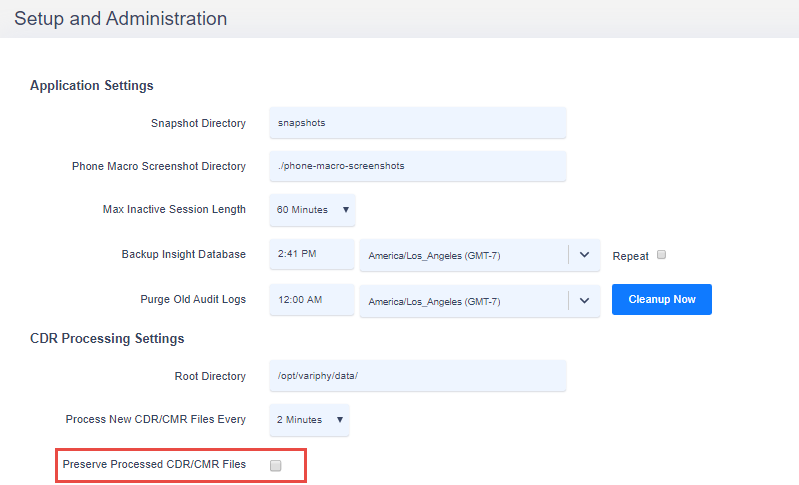Set the Backup Insight Database time field

[311, 254]
